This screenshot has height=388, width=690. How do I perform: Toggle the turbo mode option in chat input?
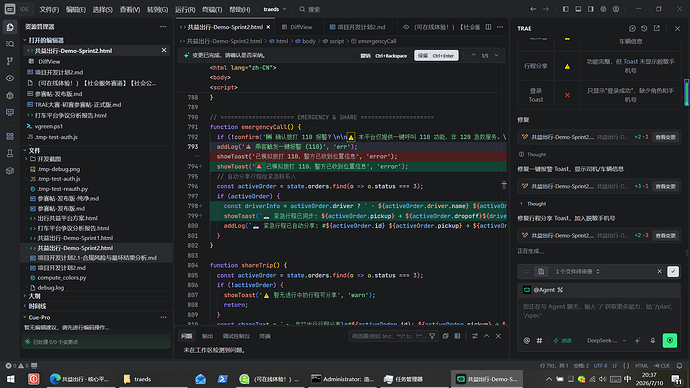(562, 340)
